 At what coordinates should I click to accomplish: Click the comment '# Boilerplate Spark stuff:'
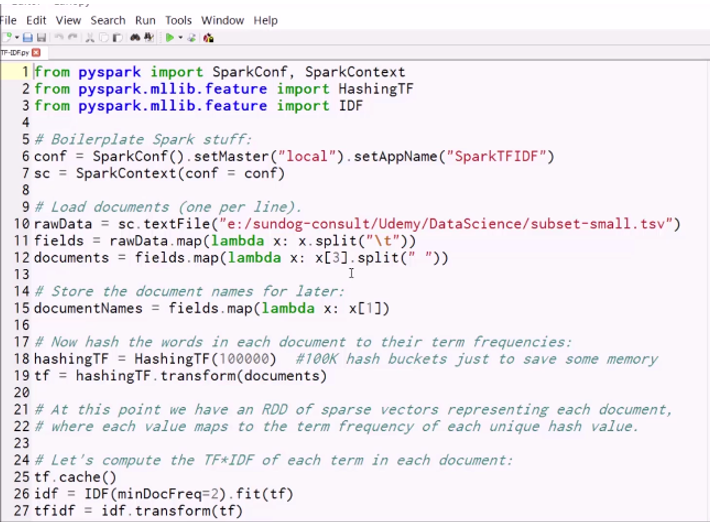pyautogui.click(x=143, y=139)
